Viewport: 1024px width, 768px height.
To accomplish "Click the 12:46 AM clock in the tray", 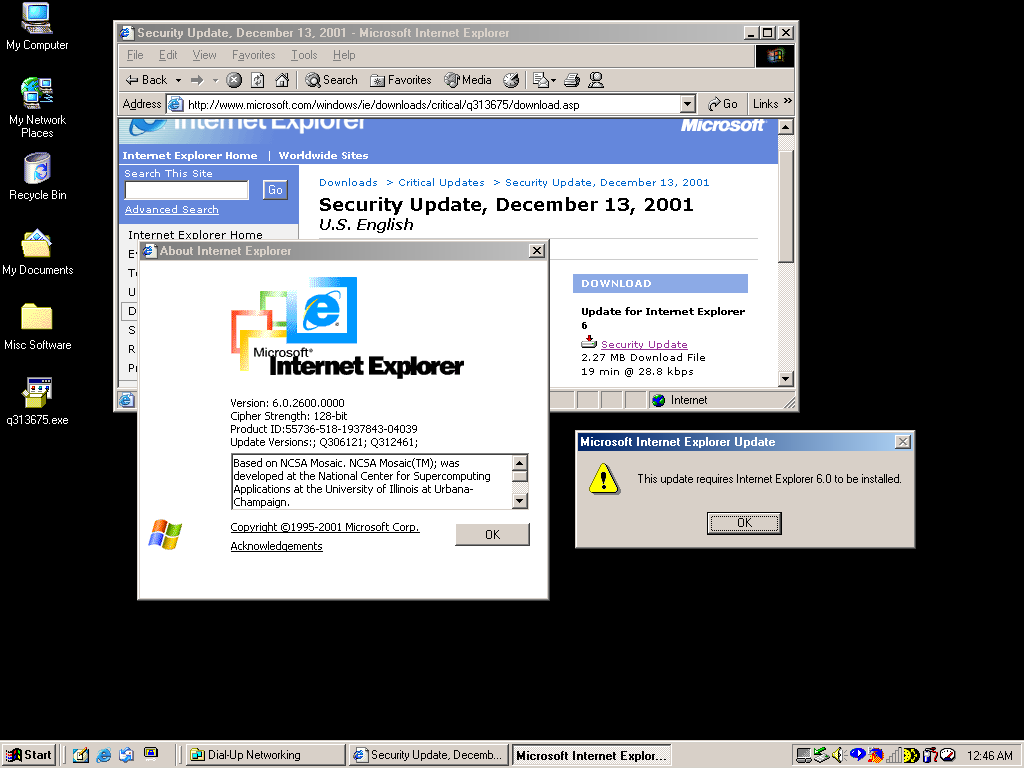I will tap(990, 756).
